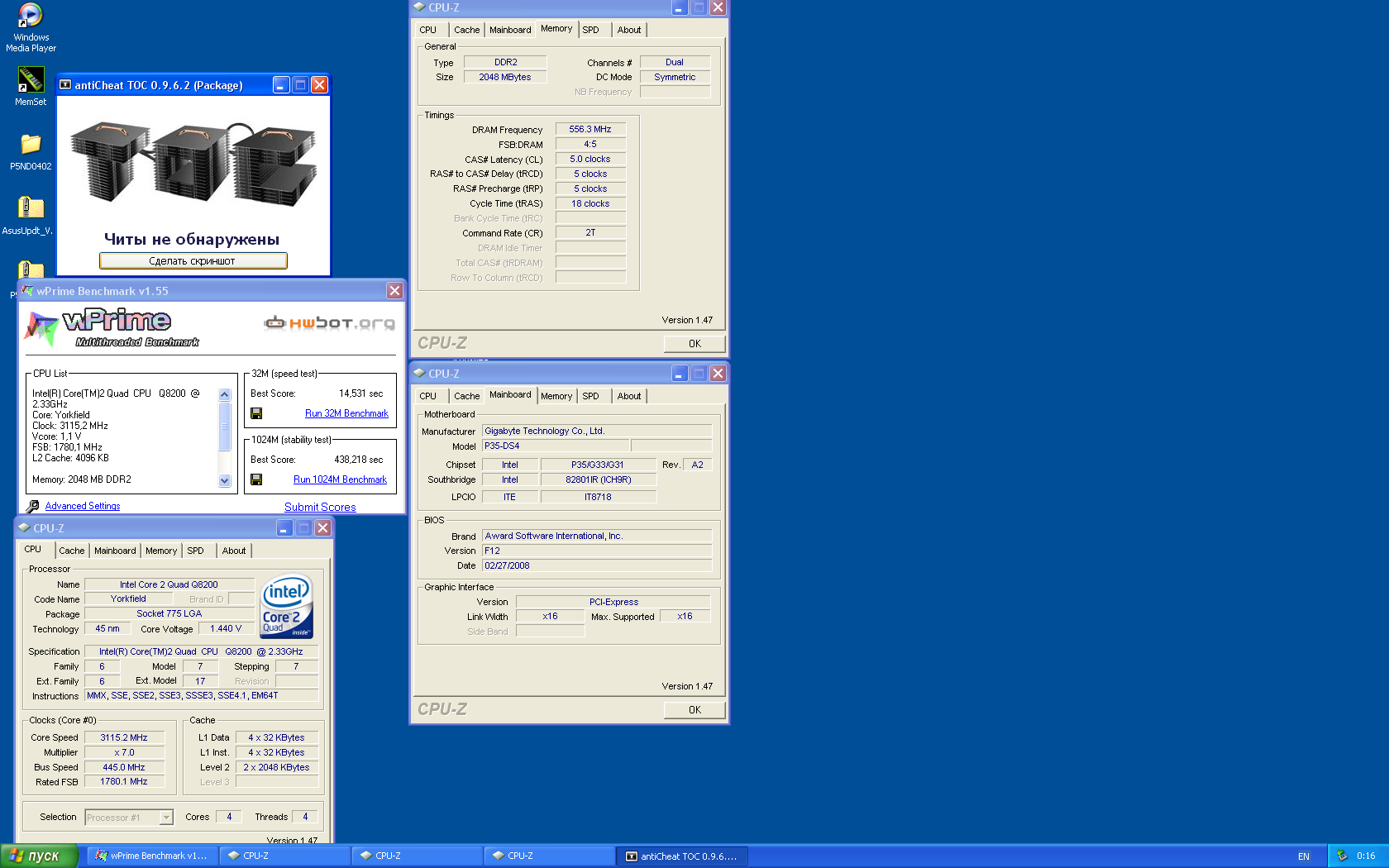Screen dimensions: 1389x868
Task: Open Cache tab in bottom-left CPU-Z window
Action: (72, 551)
